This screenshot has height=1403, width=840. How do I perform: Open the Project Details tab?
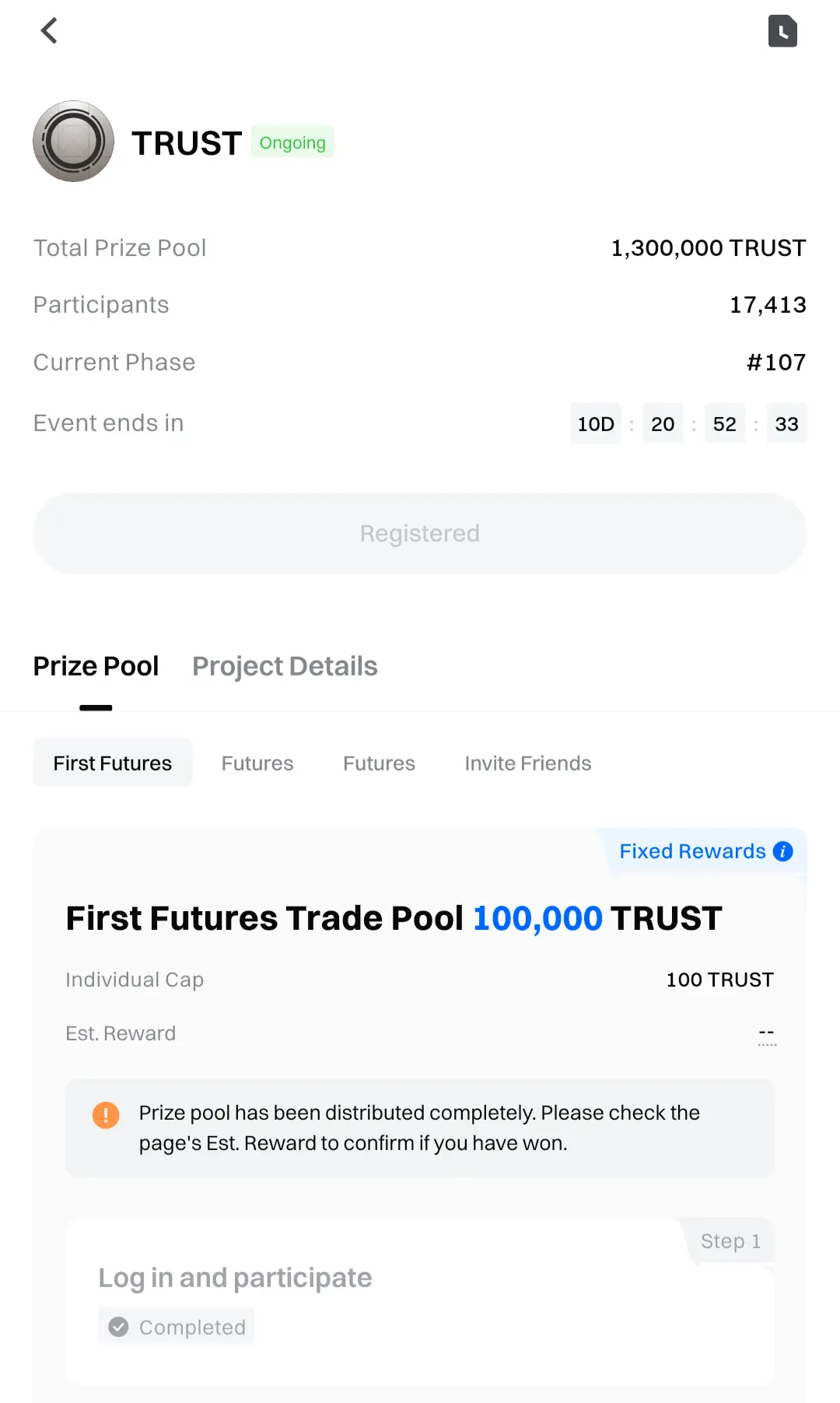(x=285, y=667)
